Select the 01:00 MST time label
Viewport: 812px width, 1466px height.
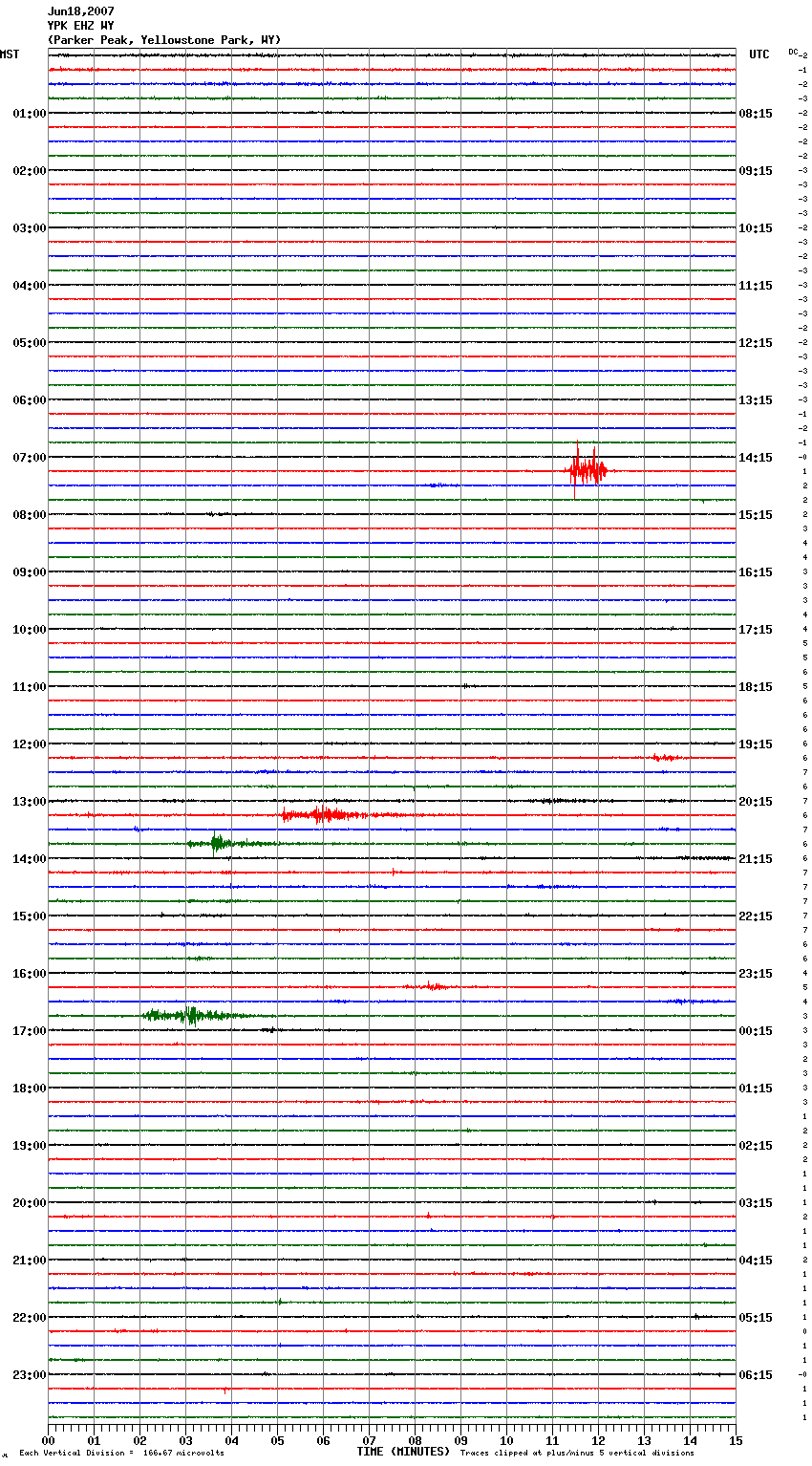click(x=30, y=114)
